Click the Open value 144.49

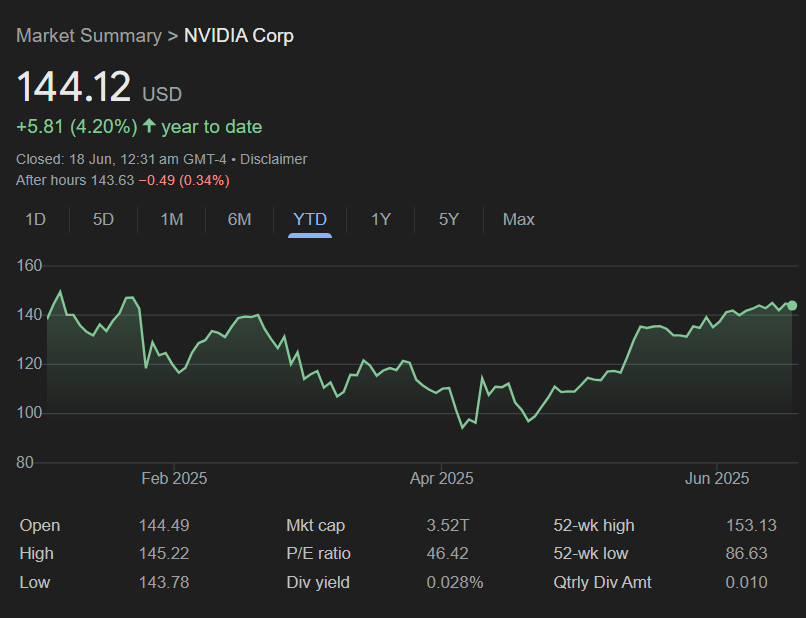[x=164, y=525]
